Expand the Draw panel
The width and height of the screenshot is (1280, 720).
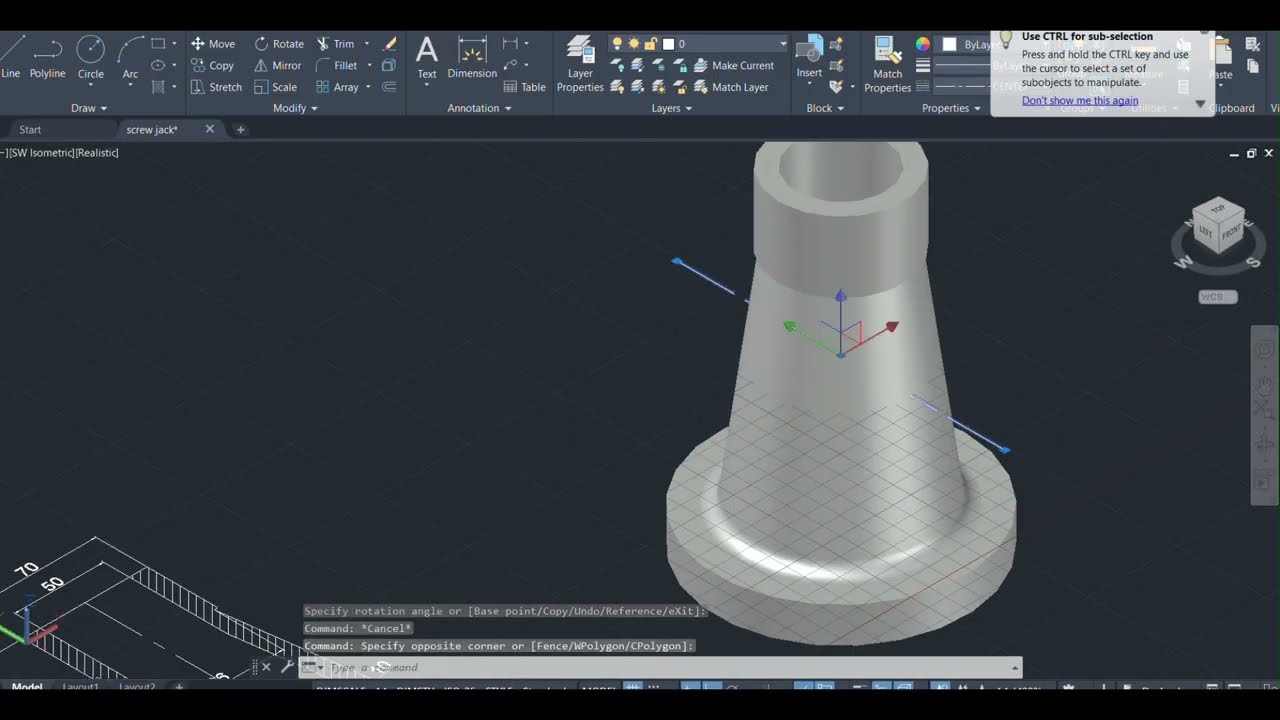pos(89,108)
